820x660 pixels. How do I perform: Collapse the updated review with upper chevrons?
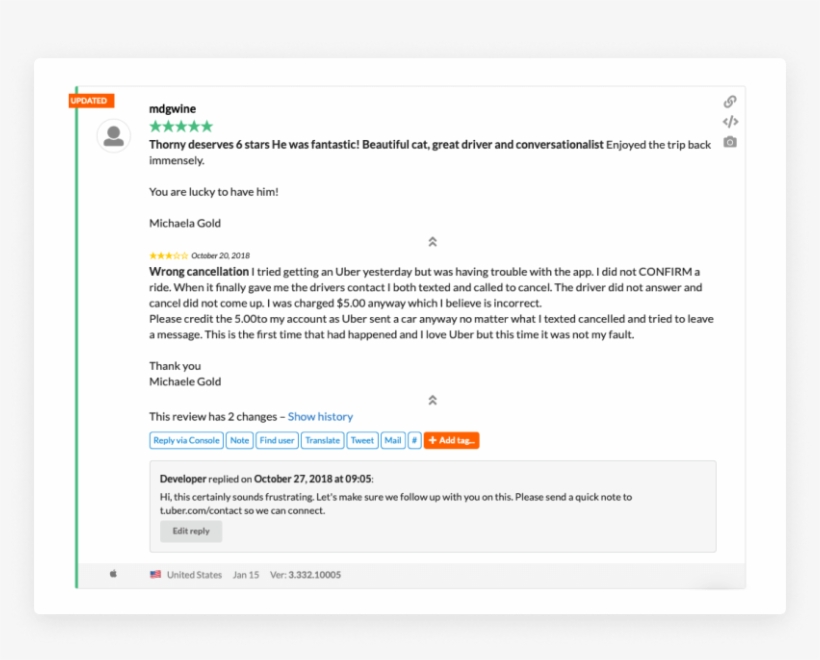click(x=432, y=242)
